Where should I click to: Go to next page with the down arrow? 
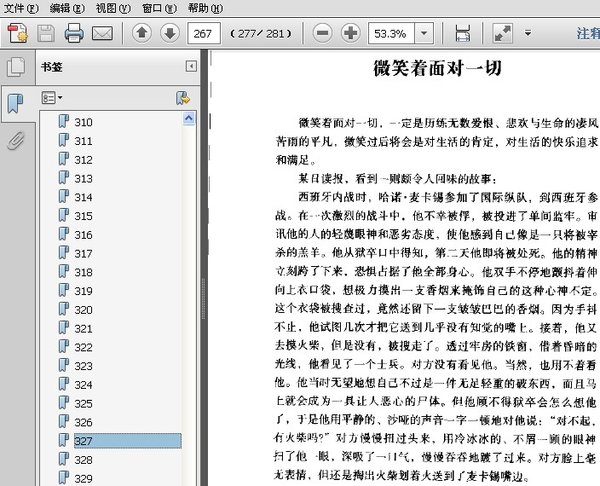click(169, 33)
